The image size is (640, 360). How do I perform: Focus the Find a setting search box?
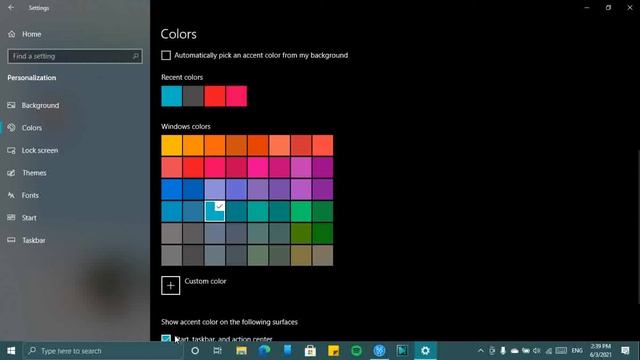click(x=75, y=56)
